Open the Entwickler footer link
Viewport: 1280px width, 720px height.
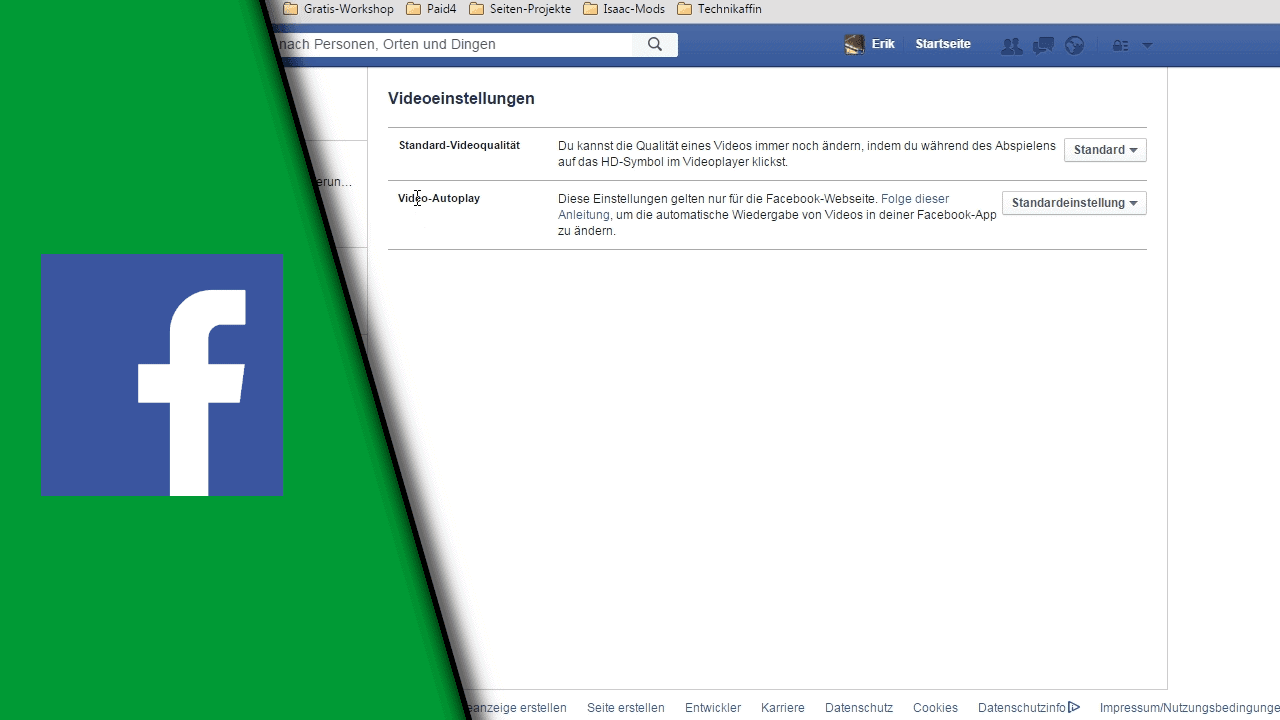[x=713, y=708]
